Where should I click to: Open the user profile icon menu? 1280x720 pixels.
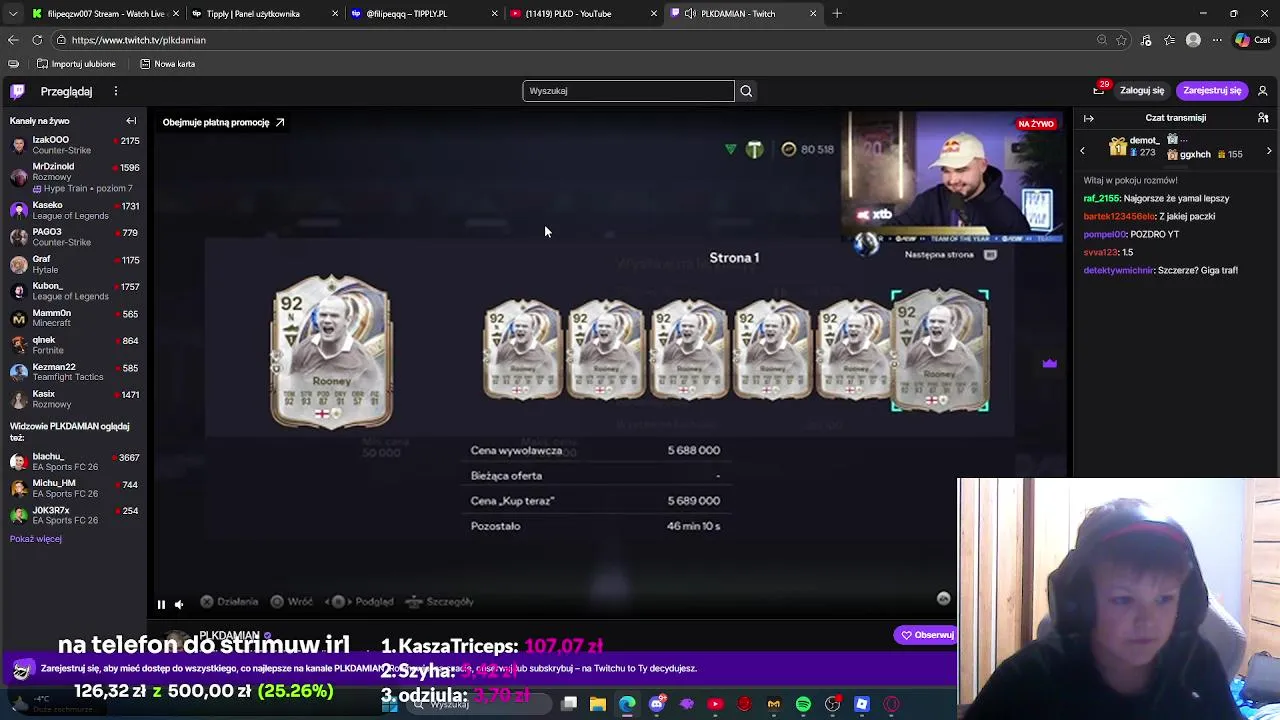click(x=1263, y=90)
